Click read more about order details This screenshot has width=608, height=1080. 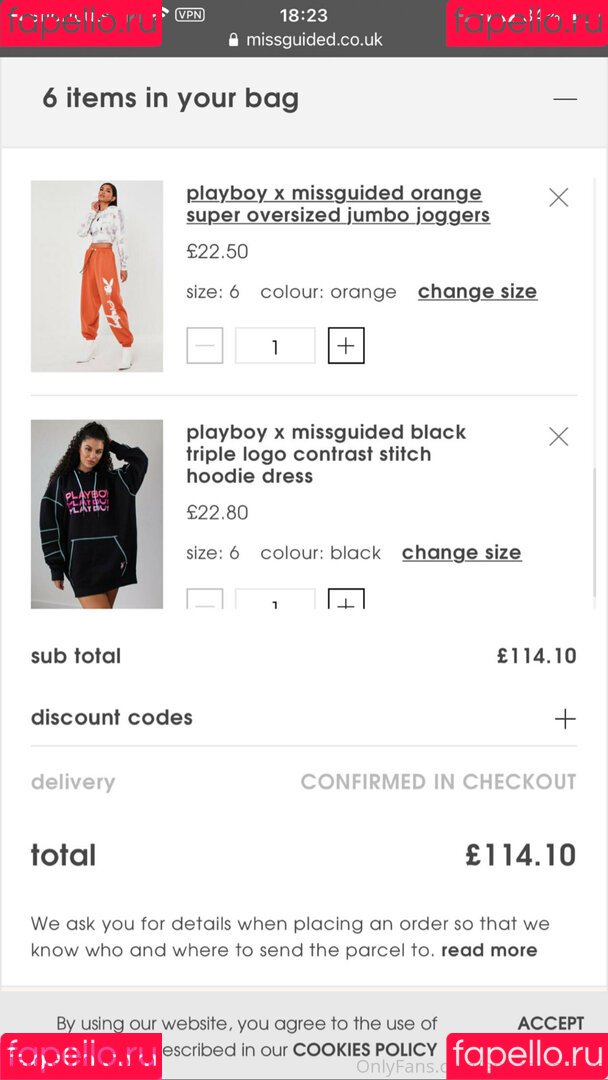[x=489, y=950]
